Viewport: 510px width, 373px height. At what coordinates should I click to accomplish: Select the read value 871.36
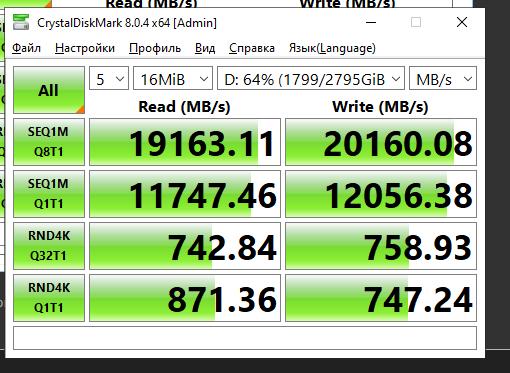pos(185,298)
